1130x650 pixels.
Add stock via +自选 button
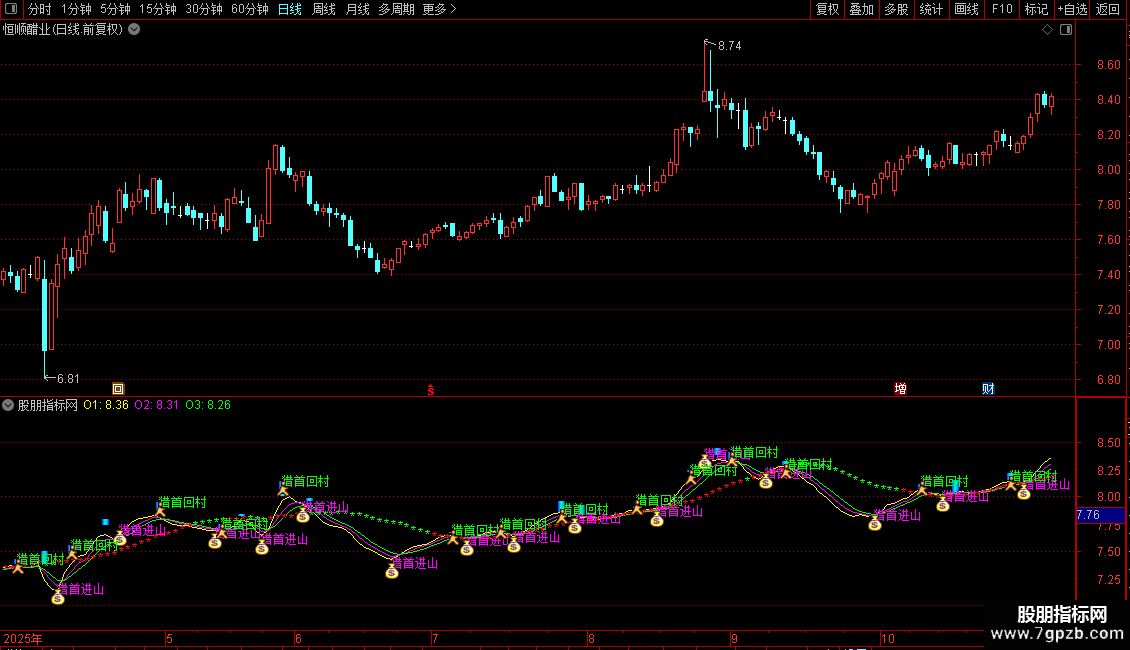click(1072, 9)
